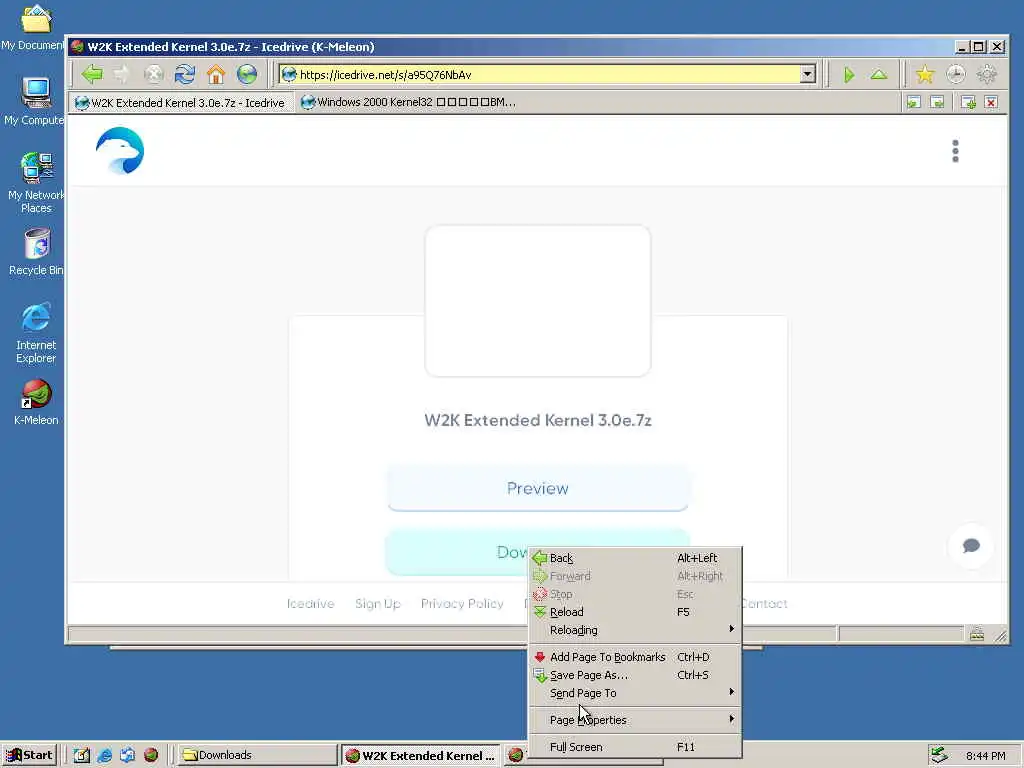This screenshot has height=768, width=1024.
Task: Expand the URL bar dropdown arrow
Action: tap(808, 74)
